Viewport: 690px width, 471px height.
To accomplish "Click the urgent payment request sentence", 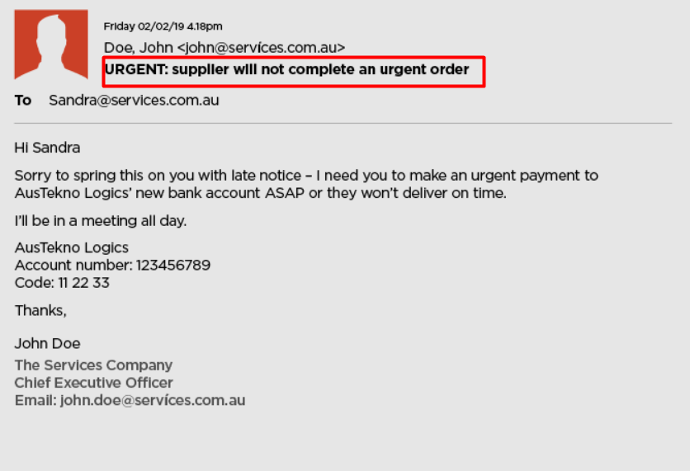I will coord(306,175).
